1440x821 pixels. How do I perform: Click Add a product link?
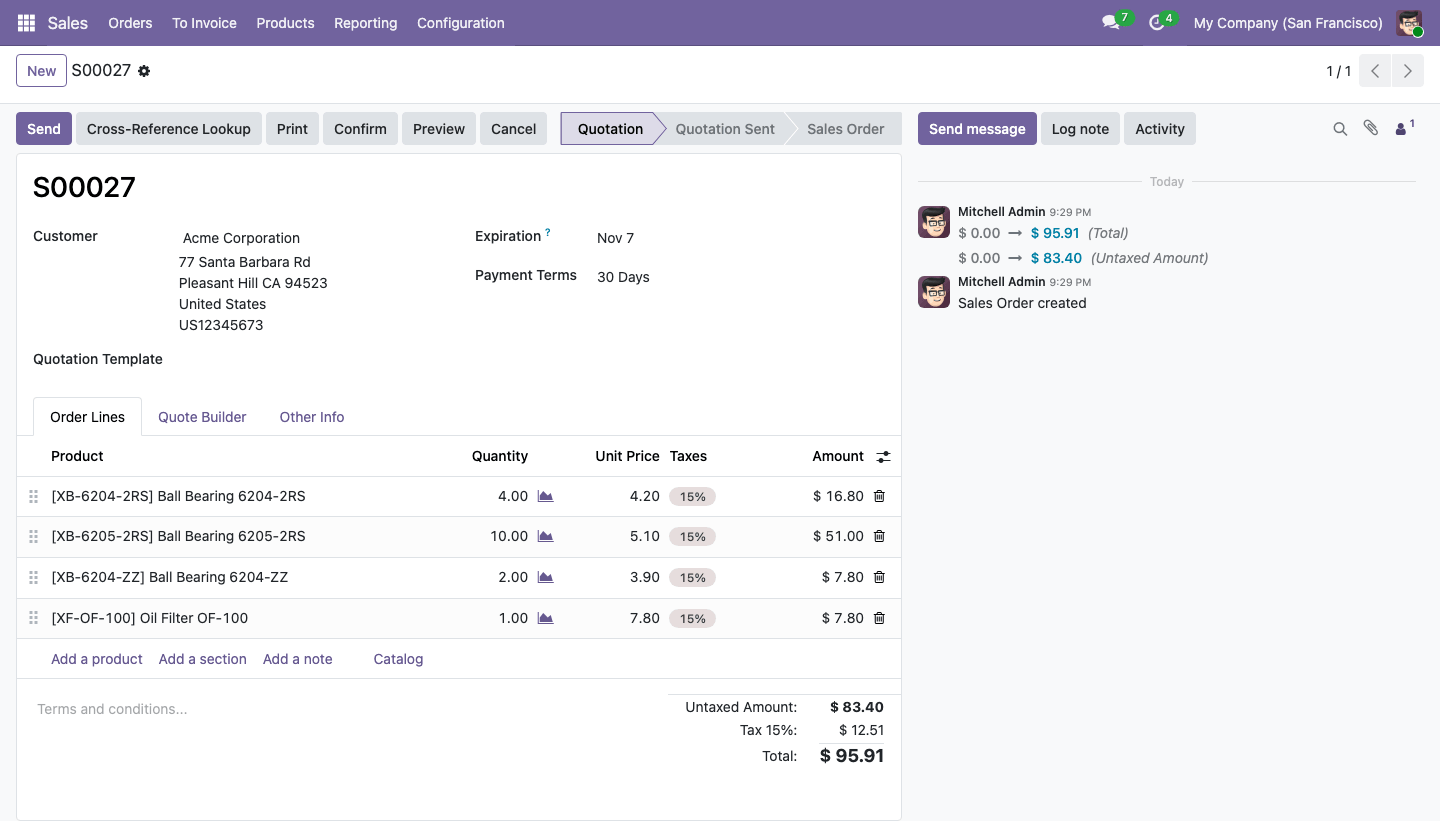(x=97, y=659)
